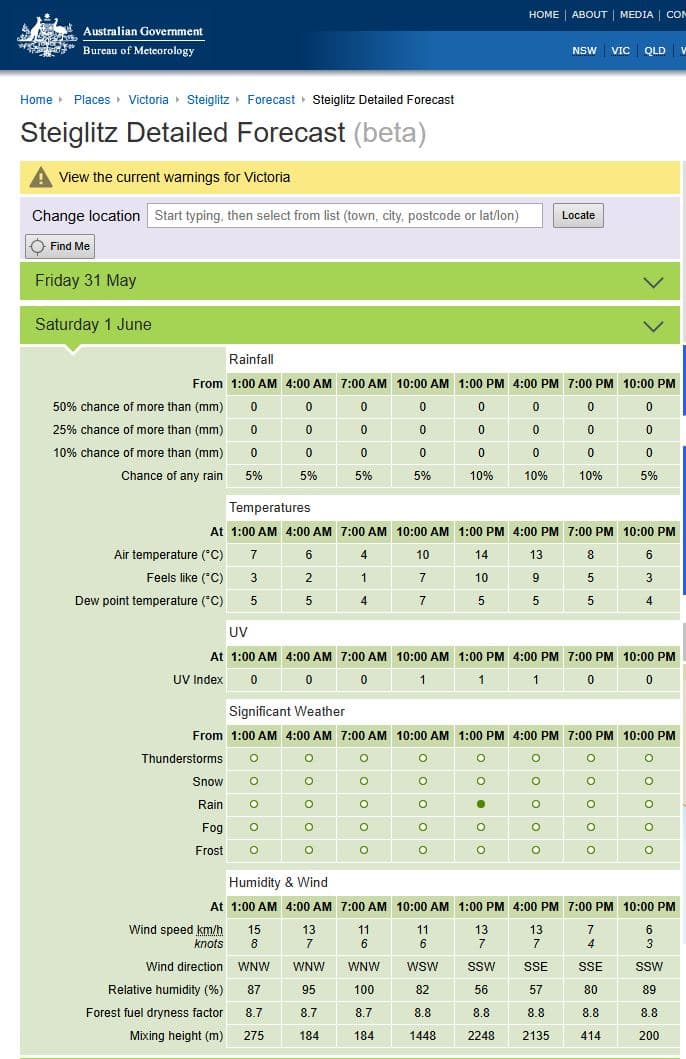686x1059 pixels.
Task: Open the HOME menu item
Action: (x=543, y=15)
